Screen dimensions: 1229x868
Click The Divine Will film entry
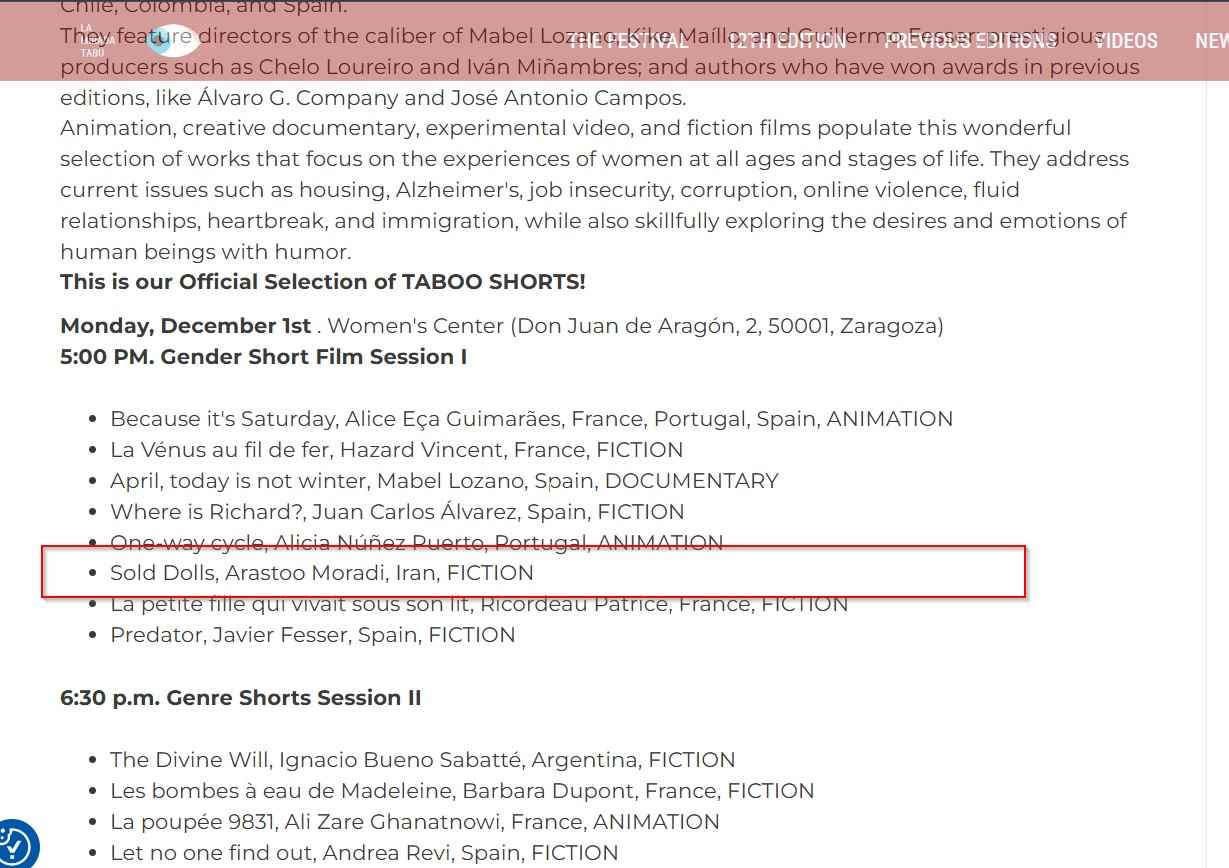coord(422,760)
